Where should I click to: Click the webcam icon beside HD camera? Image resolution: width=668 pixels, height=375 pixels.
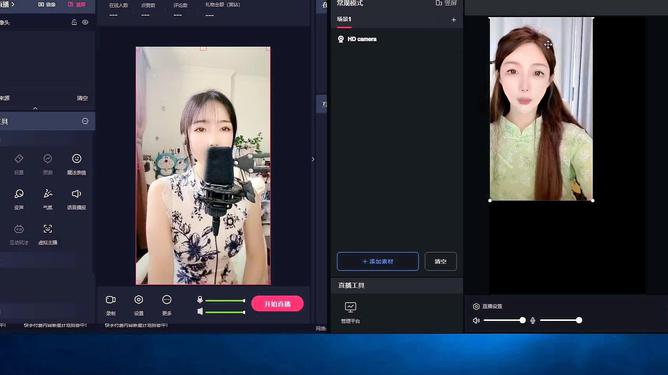point(341,39)
